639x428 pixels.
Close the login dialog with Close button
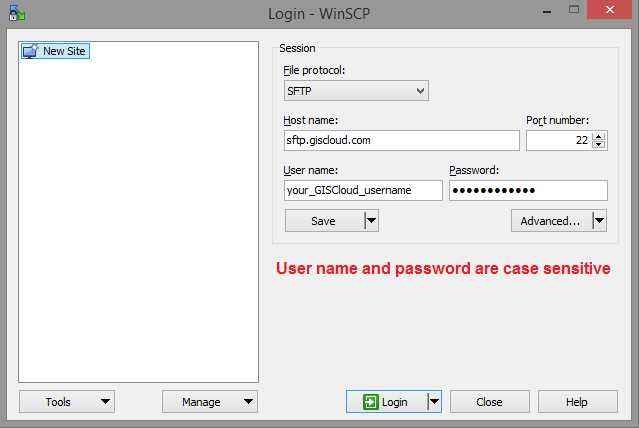click(490, 402)
